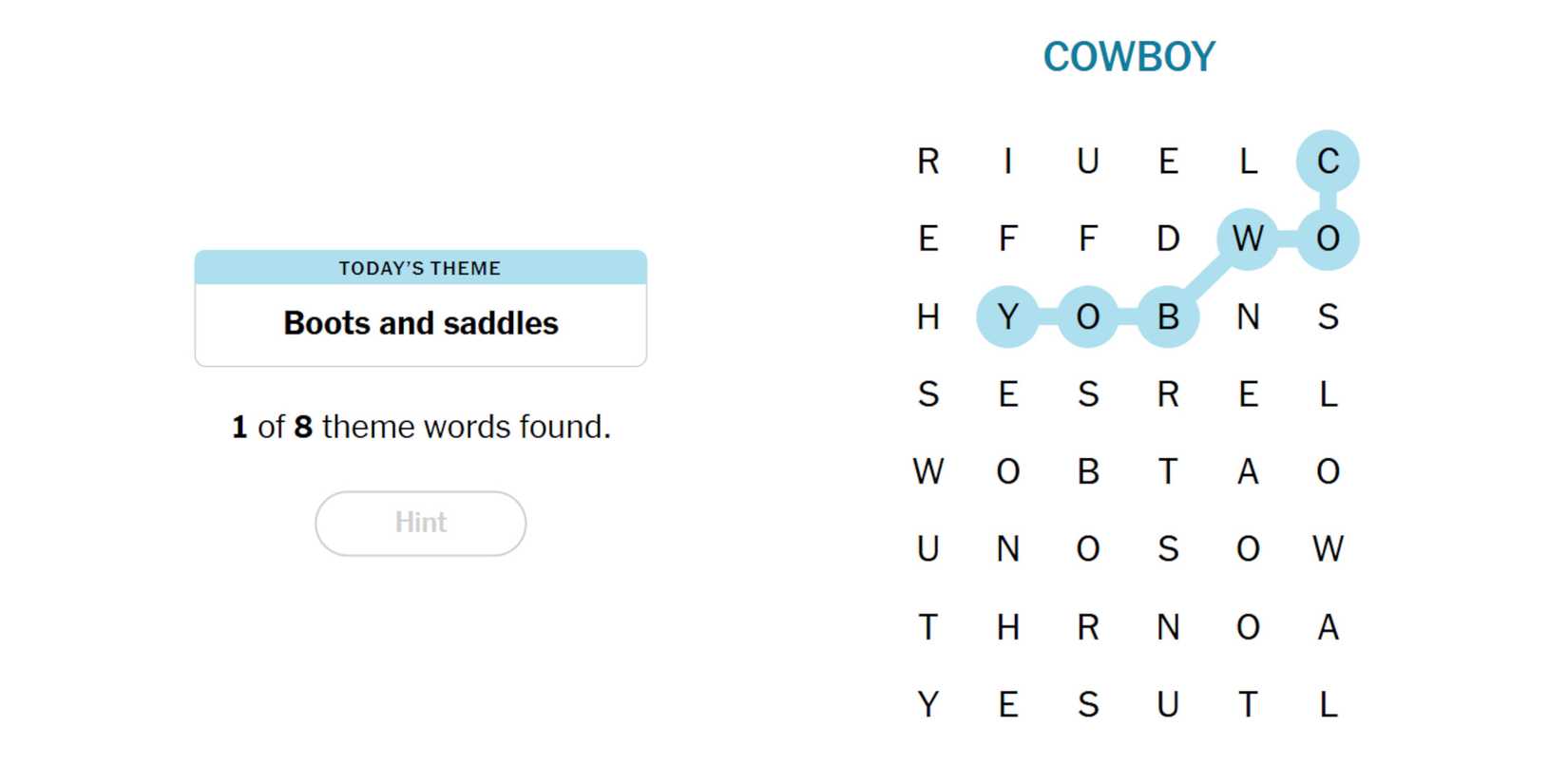The height and width of the screenshot is (784, 1568).
Task: Select the letter U in the bottom row
Action: pos(1168,704)
